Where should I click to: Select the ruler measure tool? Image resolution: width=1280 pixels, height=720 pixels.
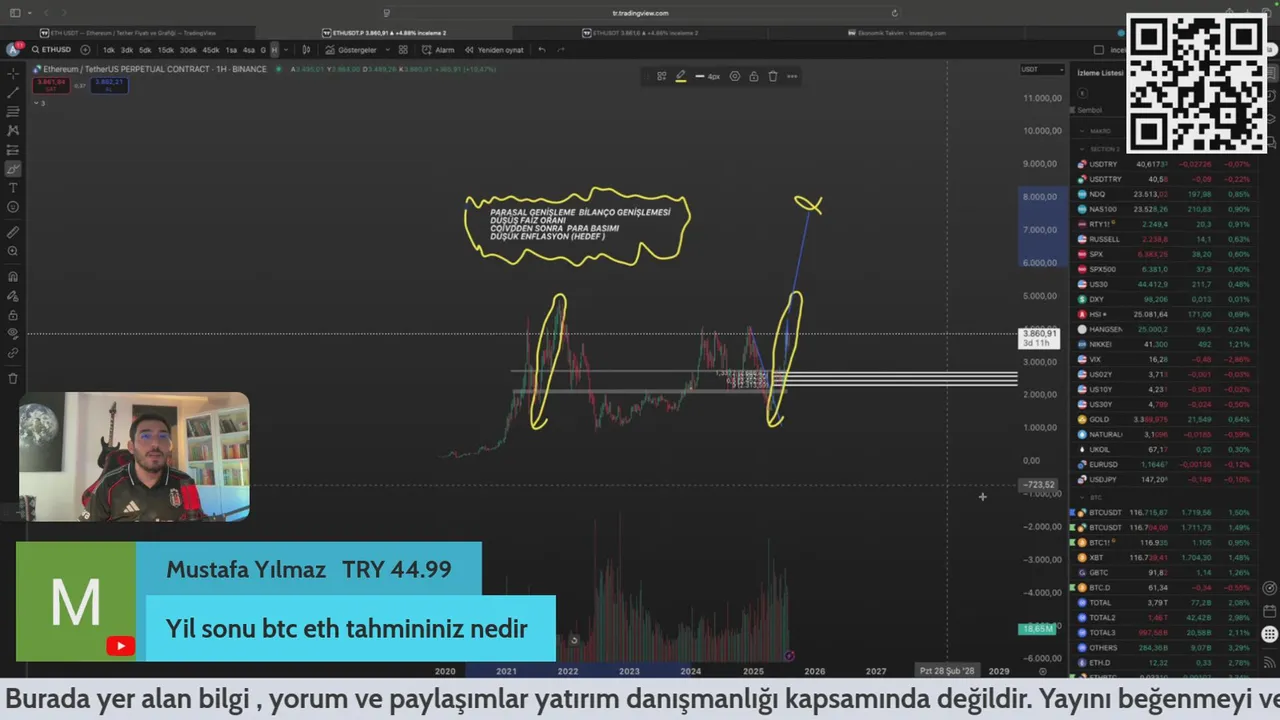coord(13,232)
